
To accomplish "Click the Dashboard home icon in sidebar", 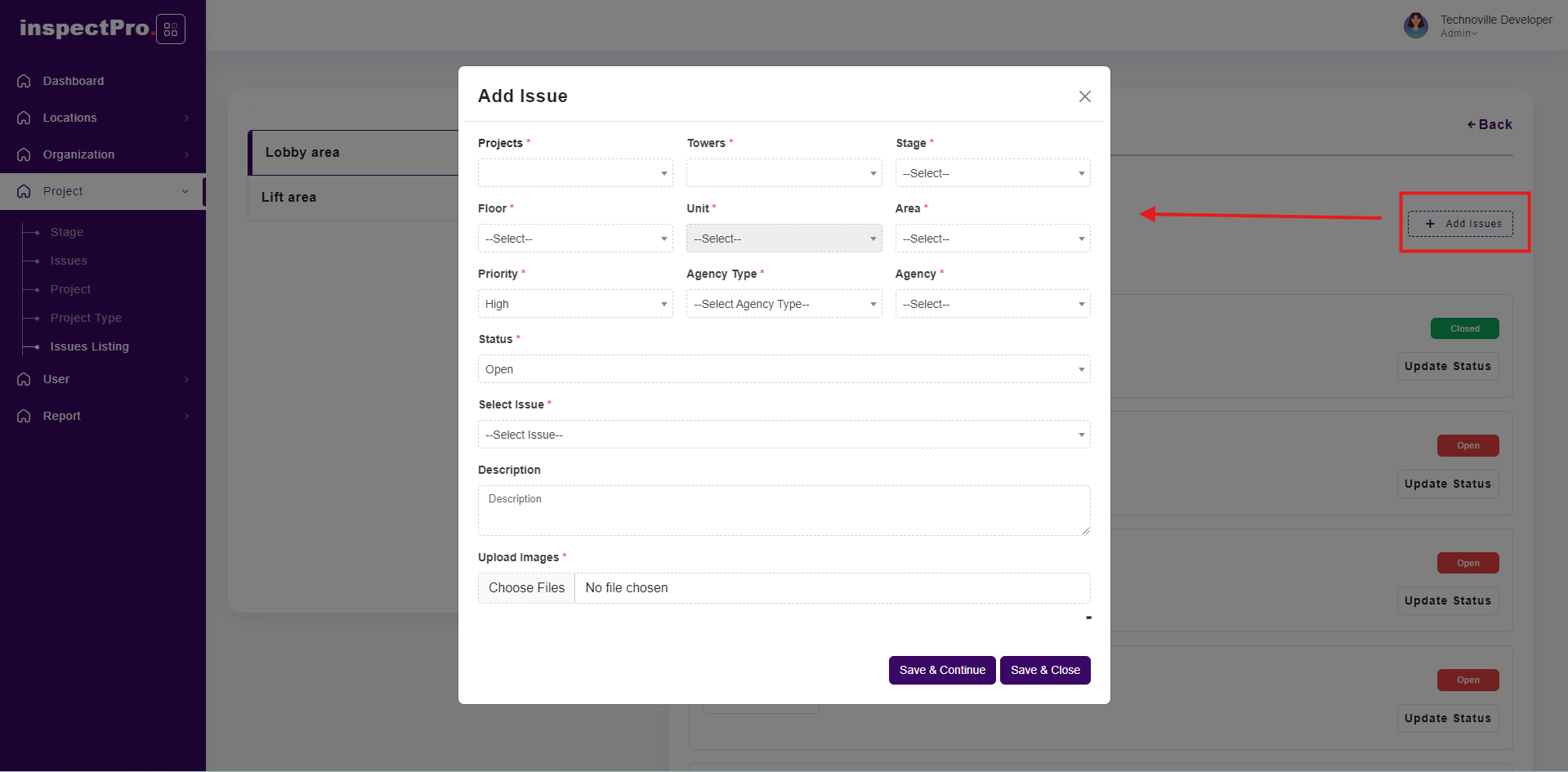I will [x=24, y=81].
